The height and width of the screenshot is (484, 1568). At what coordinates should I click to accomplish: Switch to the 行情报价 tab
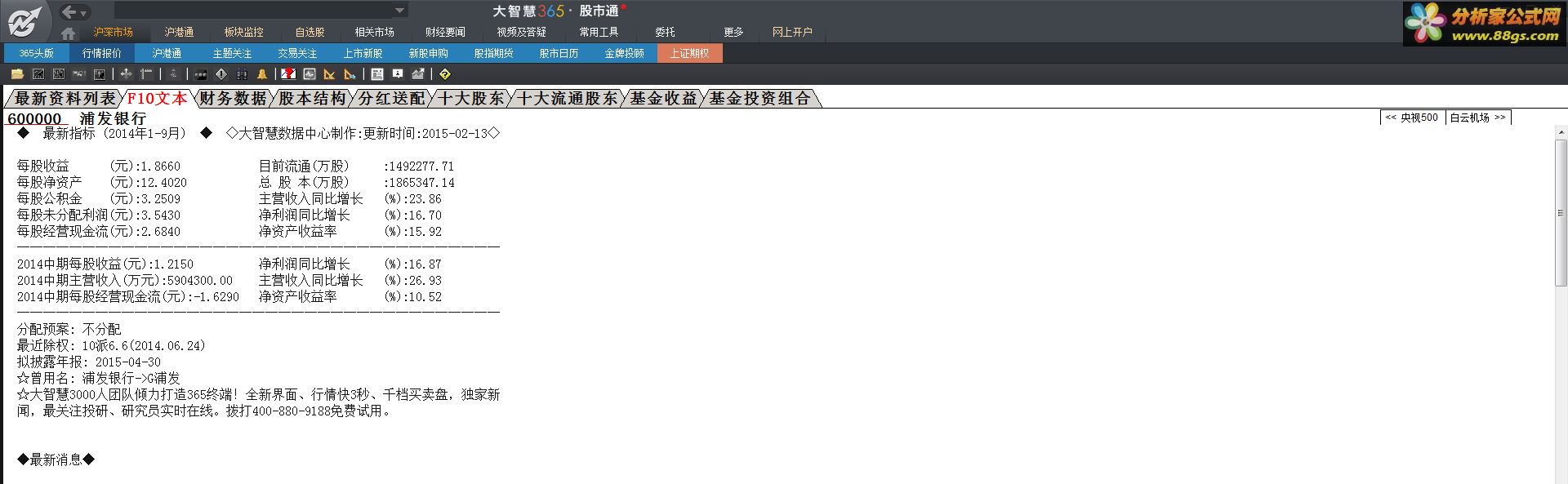coord(101,53)
